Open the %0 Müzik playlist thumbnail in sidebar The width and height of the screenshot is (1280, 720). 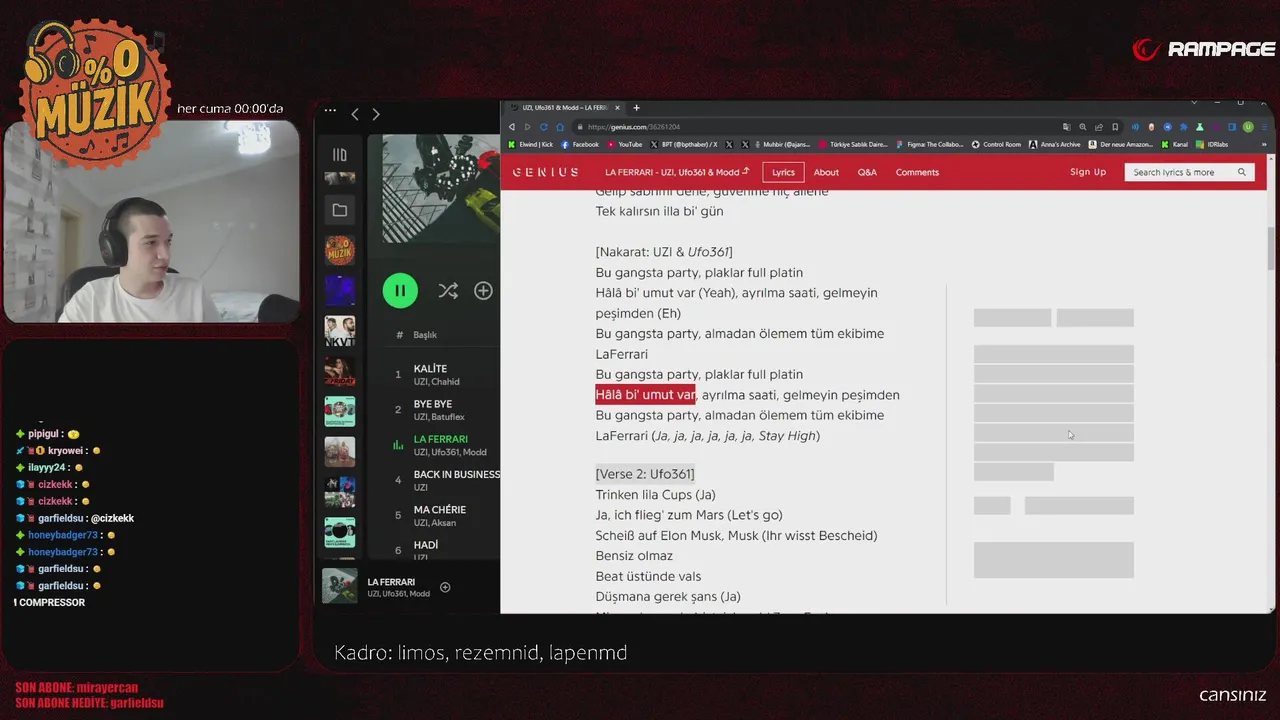340,249
